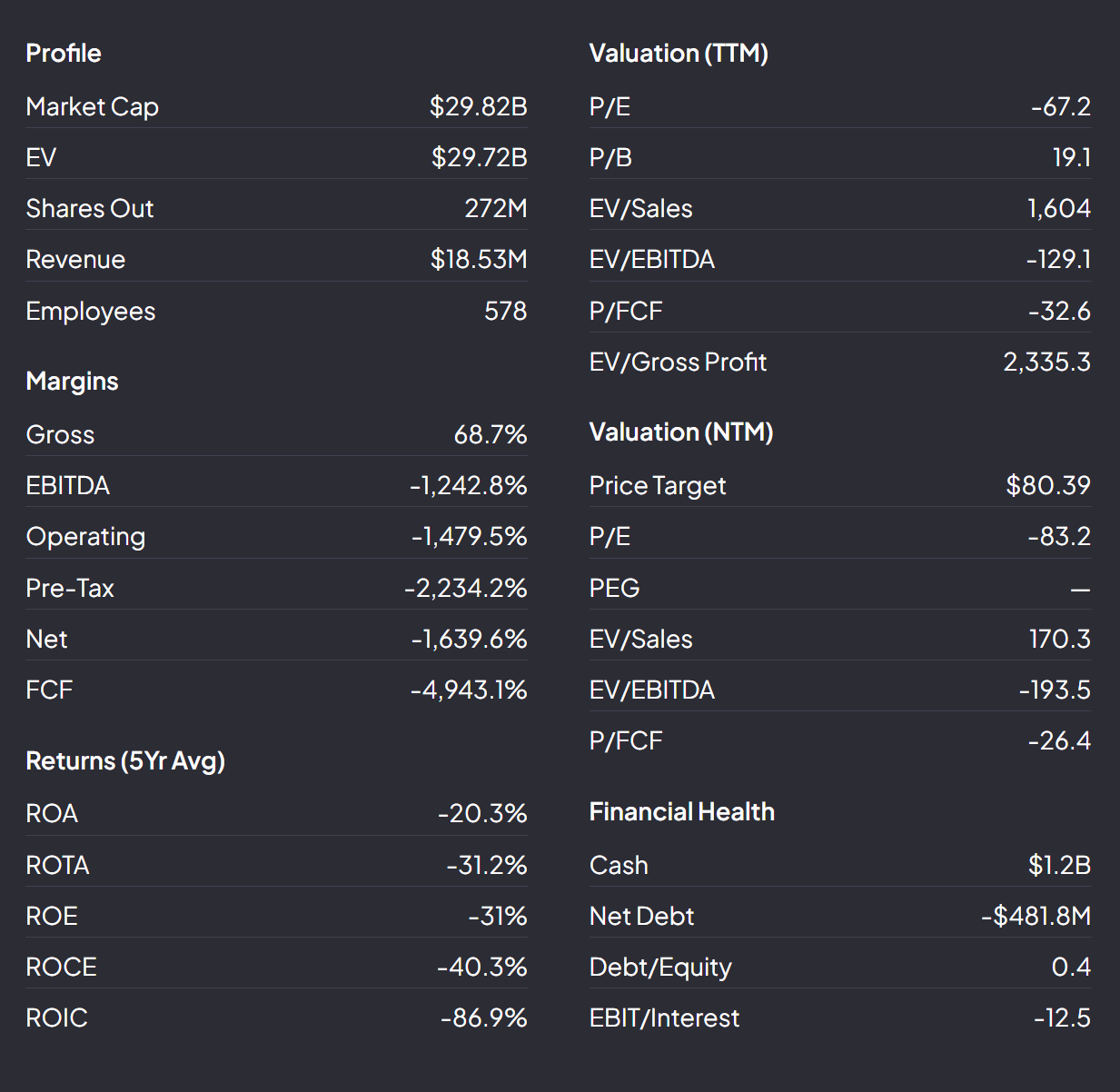
Task: Click the Financial Health heading
Action: pos(682,811)
